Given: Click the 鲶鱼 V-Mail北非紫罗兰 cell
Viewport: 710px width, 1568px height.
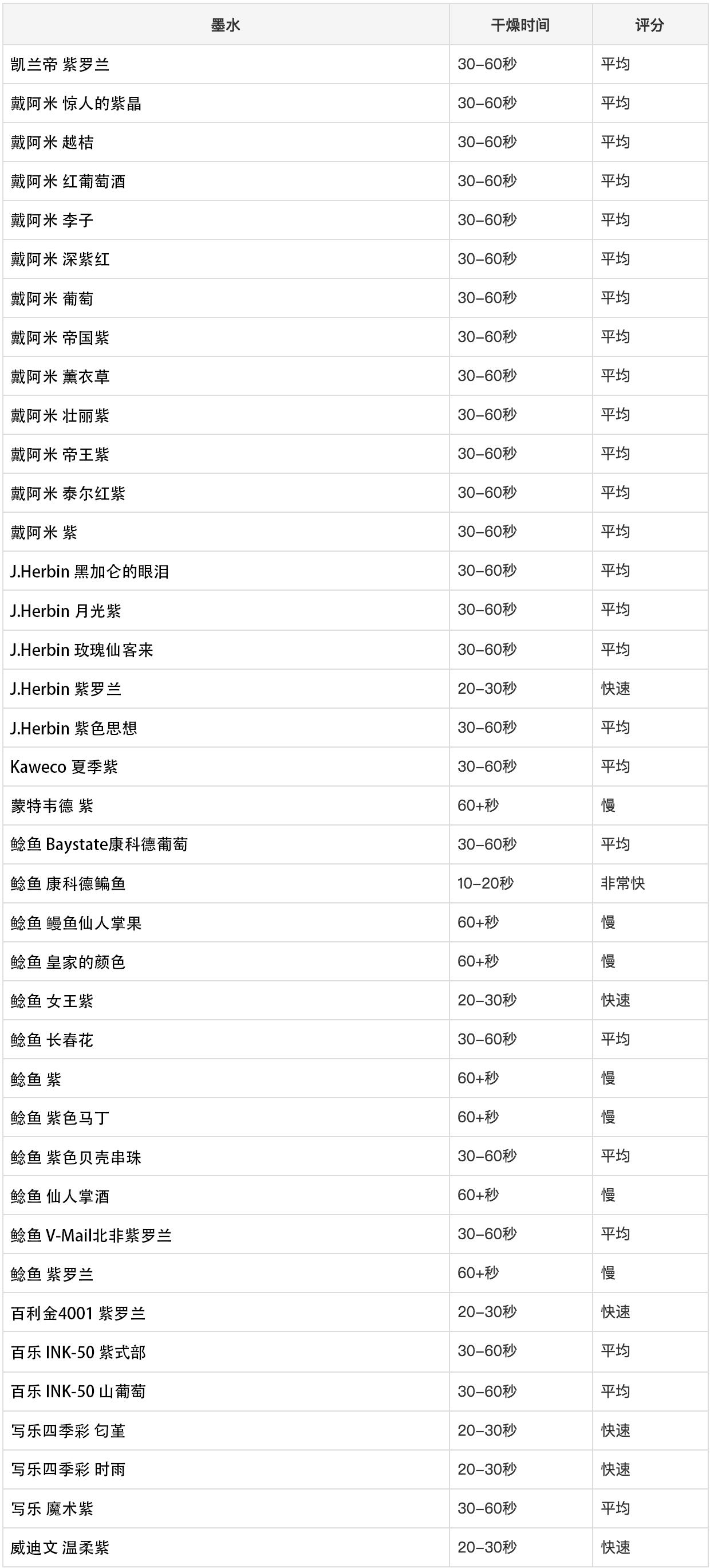Looking at the screenshot, I should click(91, 1235).
